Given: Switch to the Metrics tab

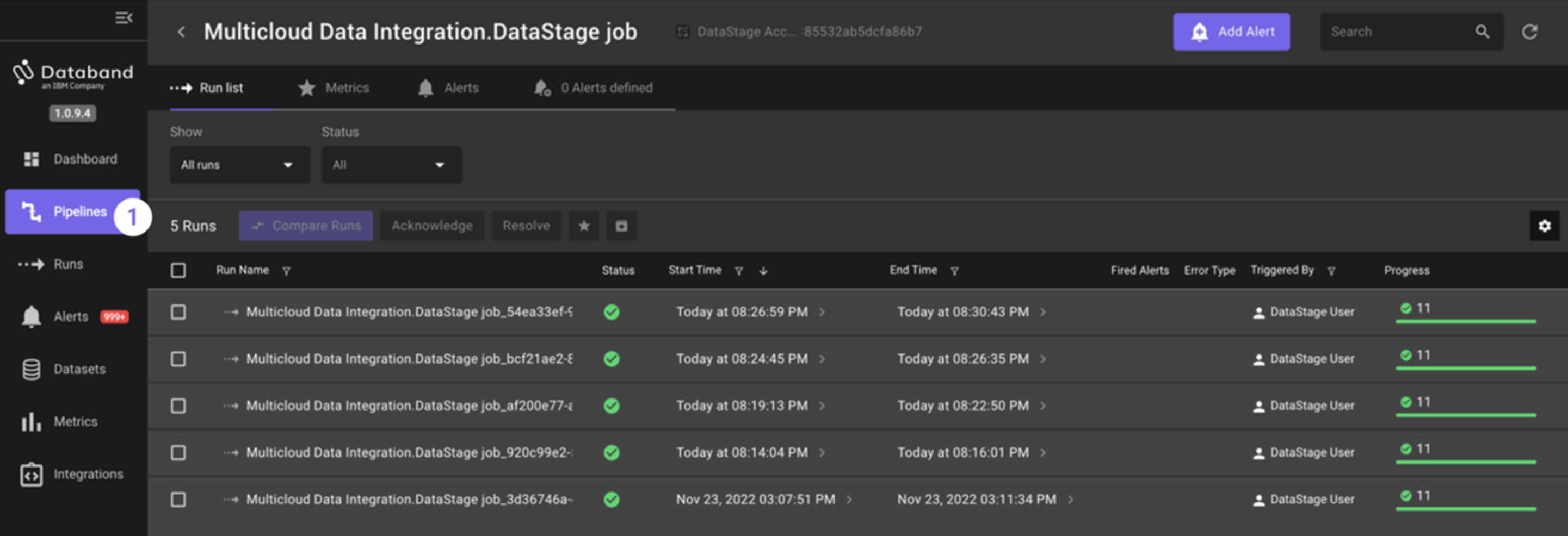Looking at the screenshot, I should coord(334,88).
